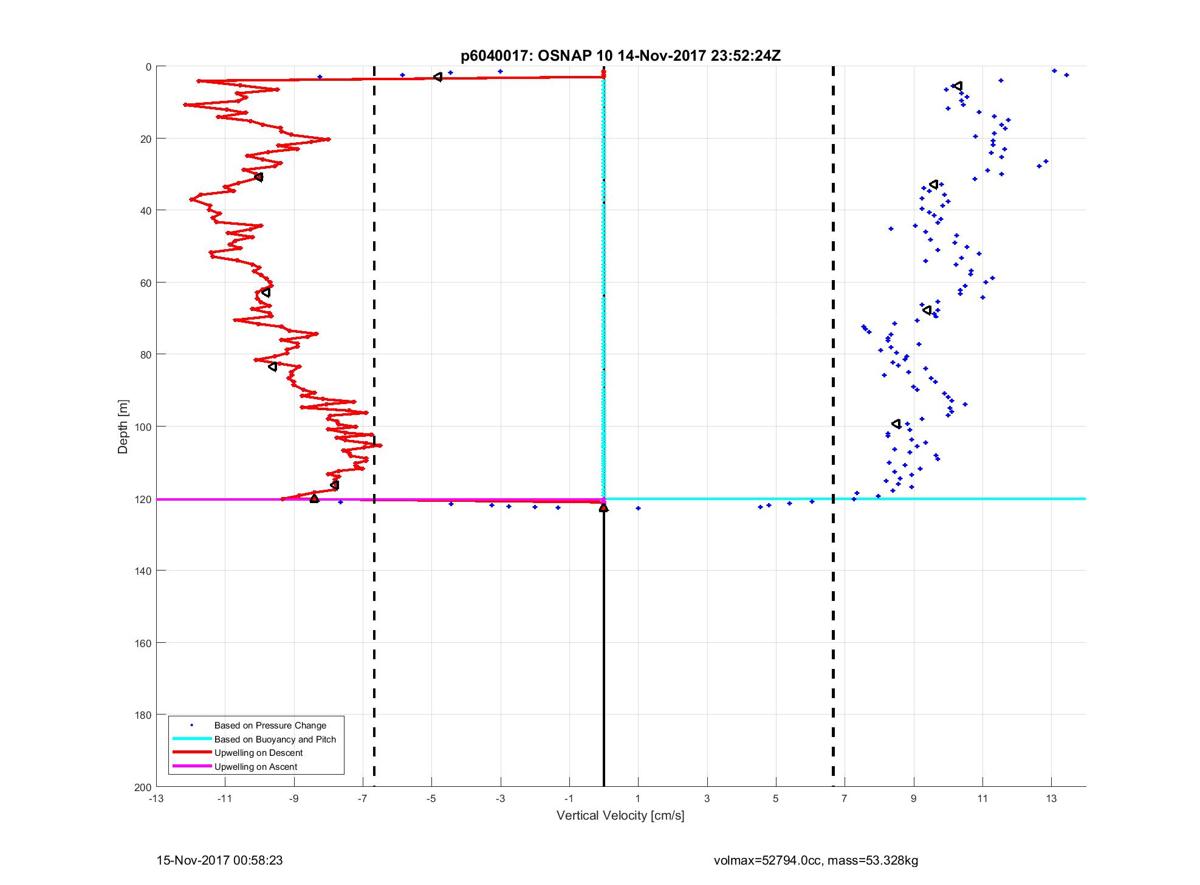Click y-axis depth tick label '200'

pyautogui.click(x=142, y=787)
